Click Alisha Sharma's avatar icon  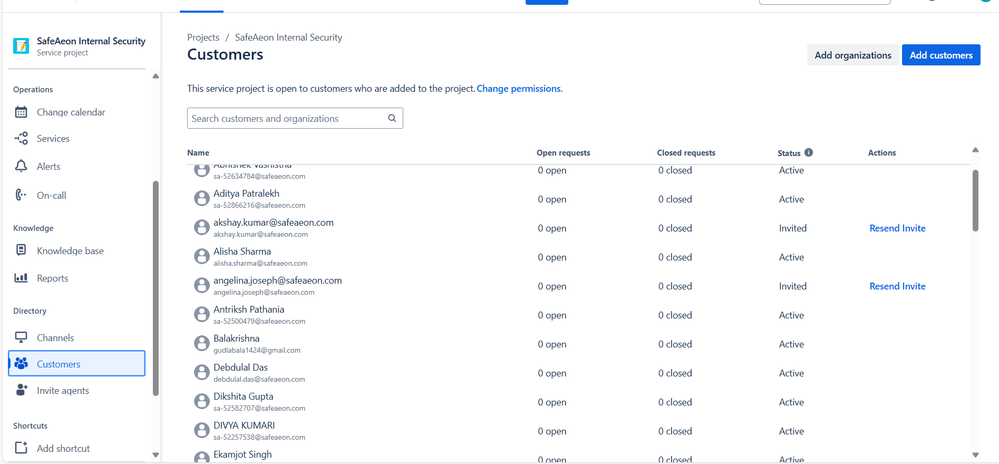tap(202, 256)
